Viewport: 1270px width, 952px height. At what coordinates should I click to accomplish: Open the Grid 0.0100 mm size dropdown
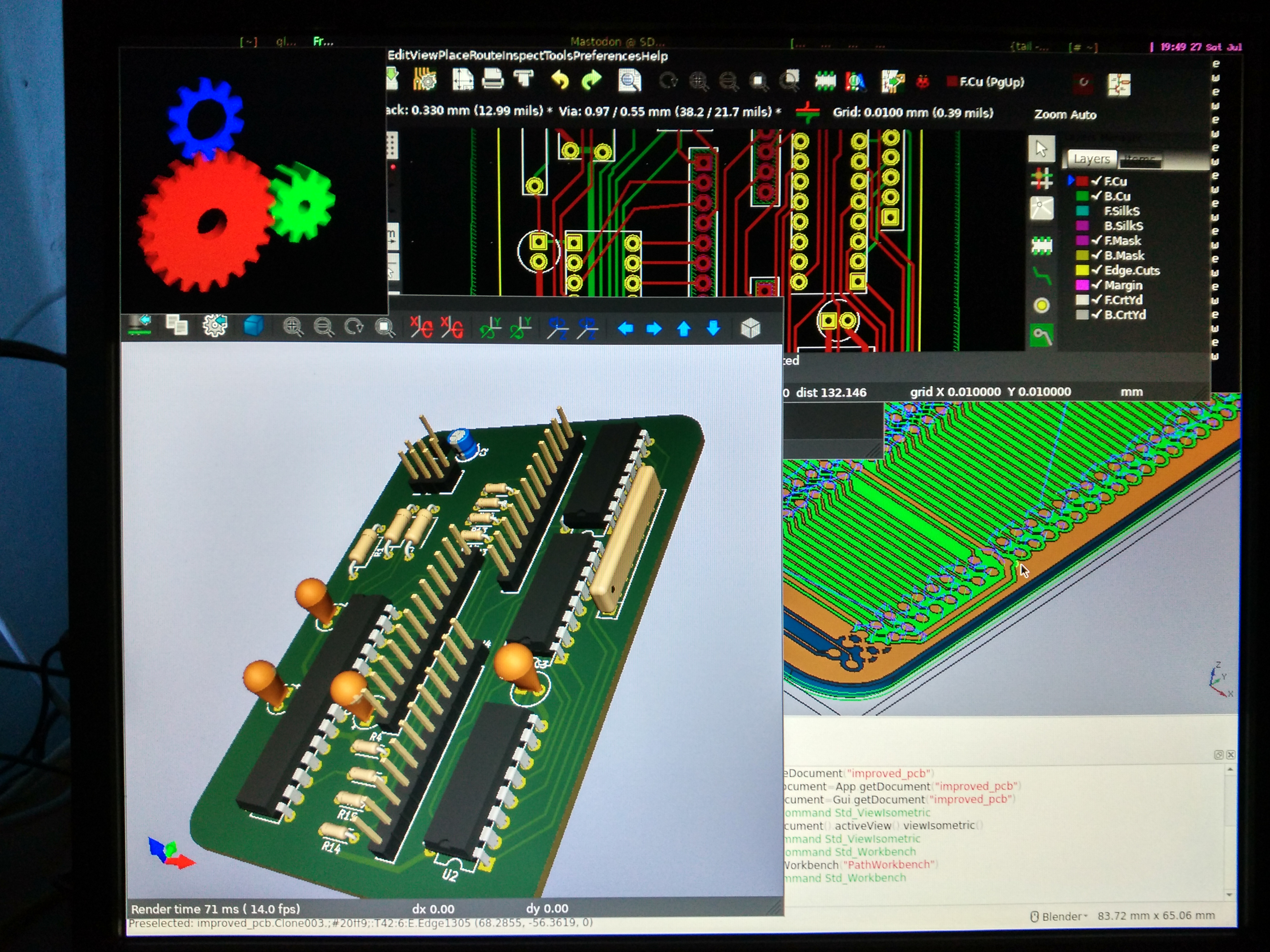[x=912, y=113]
